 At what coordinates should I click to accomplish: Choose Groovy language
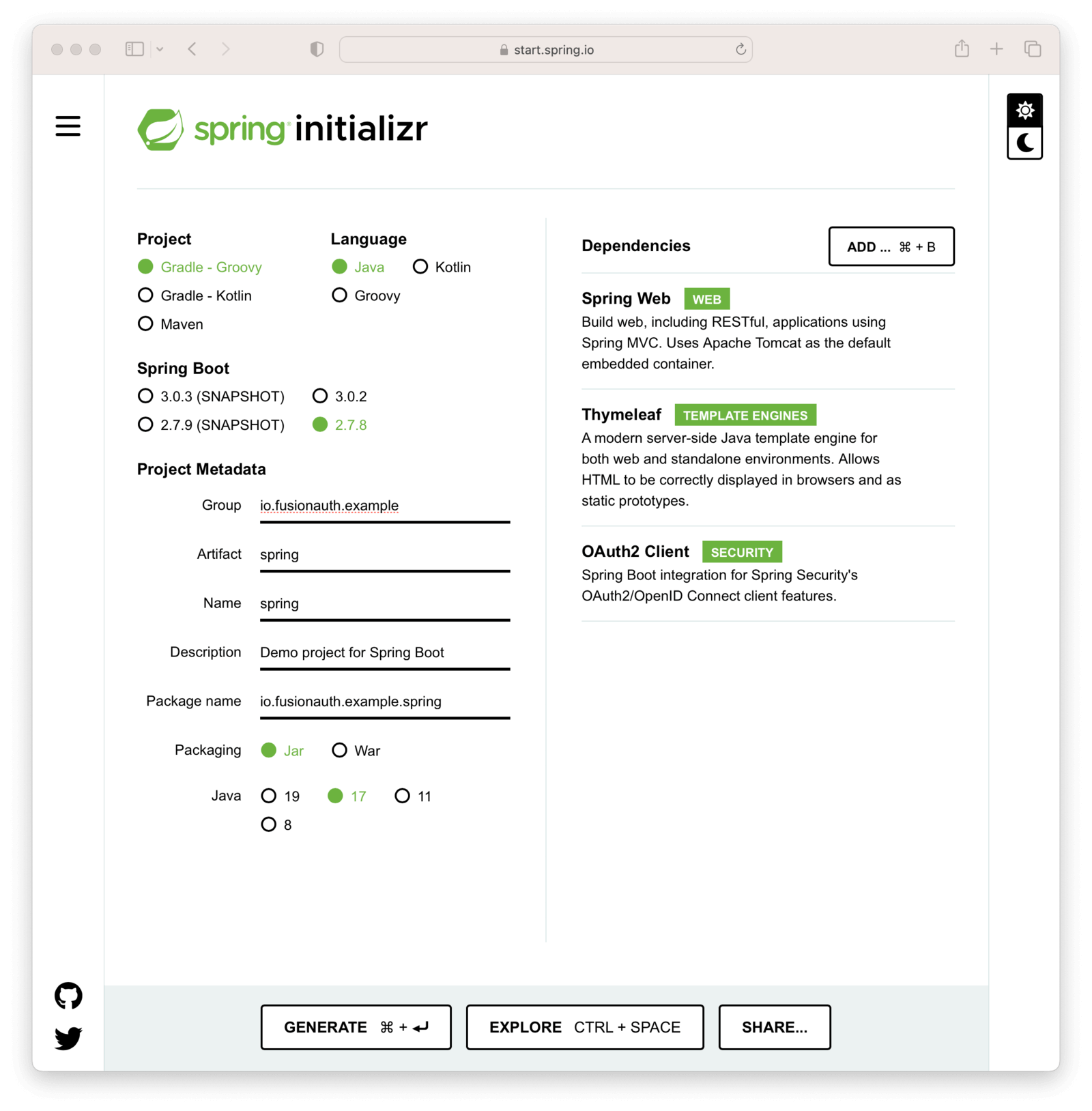(x=366, y=295)
